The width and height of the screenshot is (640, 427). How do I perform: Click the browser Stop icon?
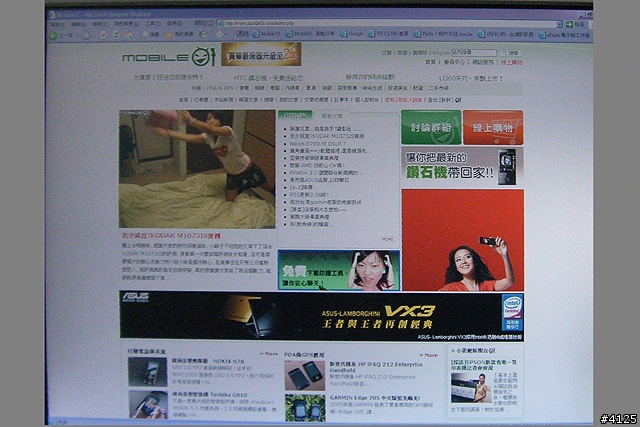(104, 35)
